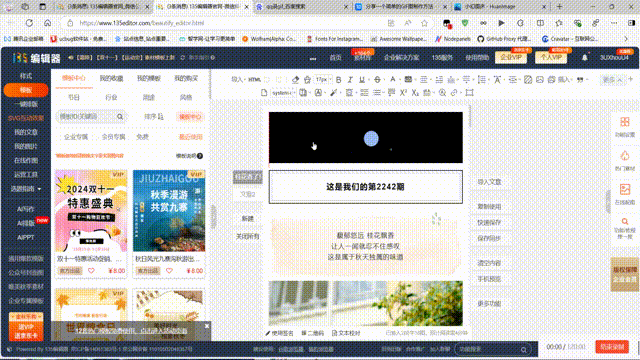Apply superscript X² formatting
This screenshot has width=640, height=360.
click(403, 93)
